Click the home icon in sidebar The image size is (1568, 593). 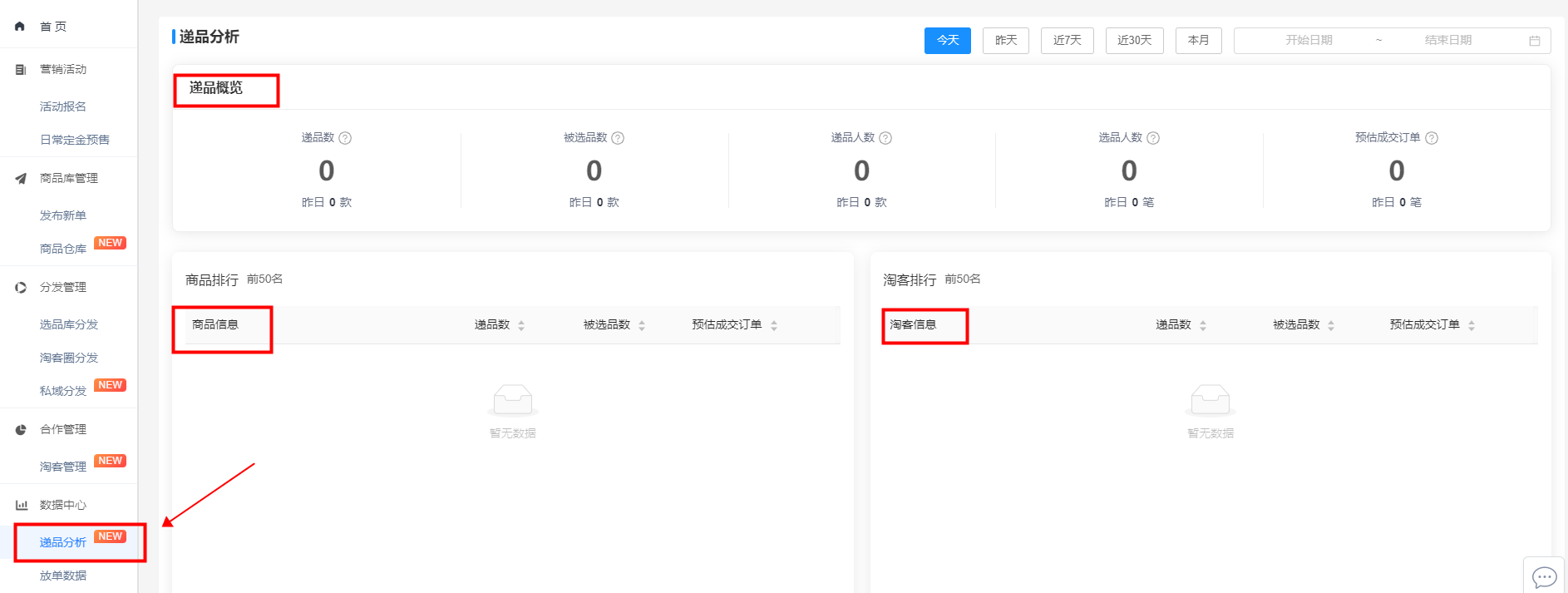click(x=20, y=27)
